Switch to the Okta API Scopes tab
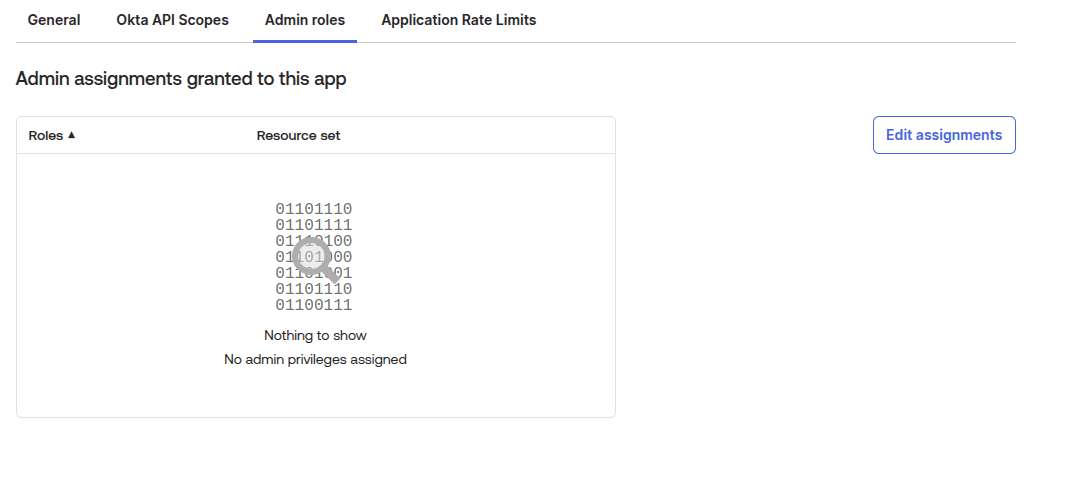The width and height of the screenshot is (1072, 489). click(172, 20)
